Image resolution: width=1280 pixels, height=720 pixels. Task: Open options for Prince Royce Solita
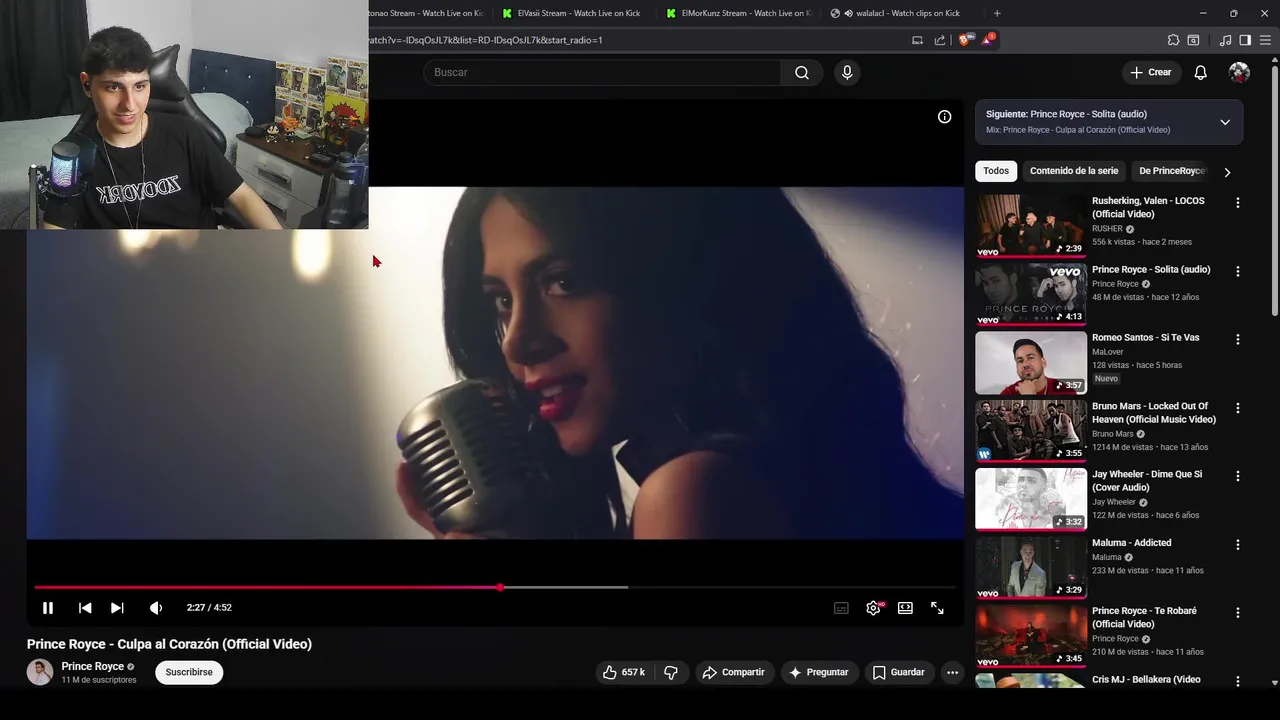1238,271
